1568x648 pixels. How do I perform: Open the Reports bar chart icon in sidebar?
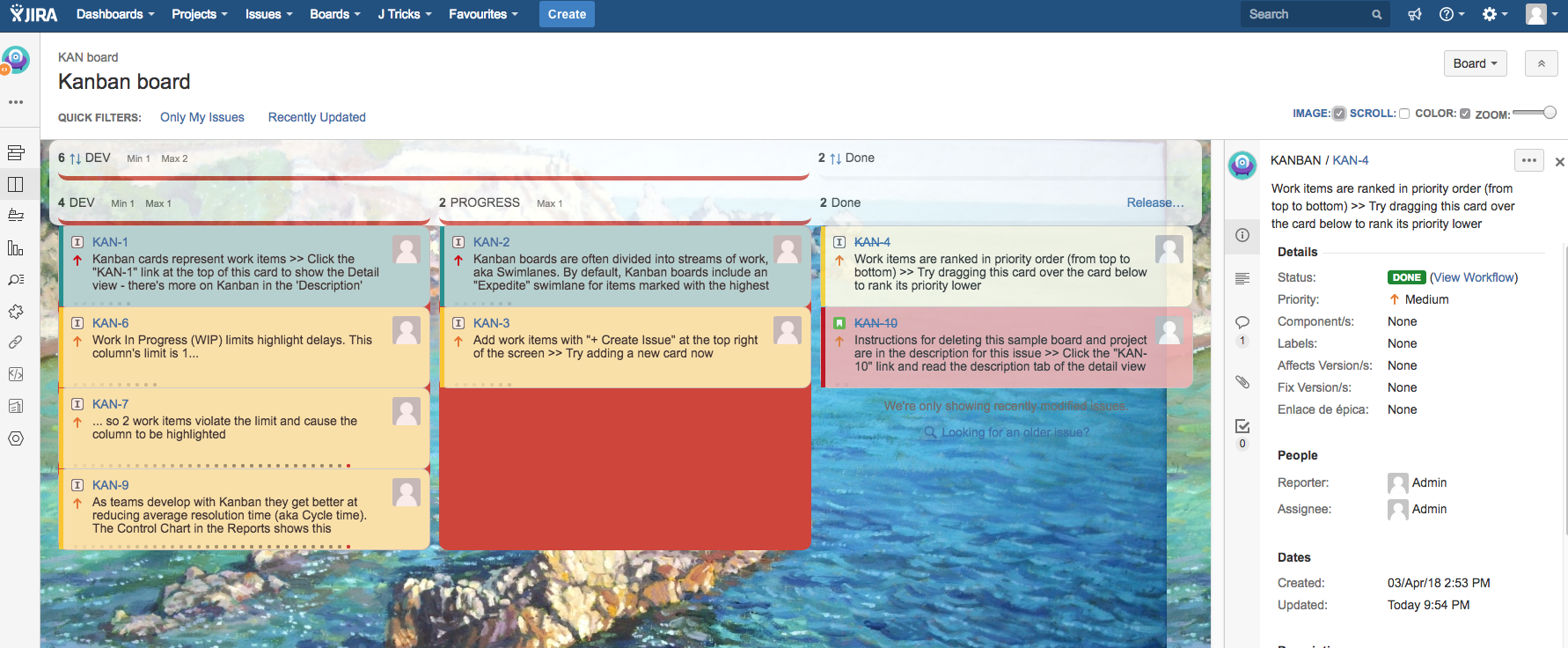15,248
